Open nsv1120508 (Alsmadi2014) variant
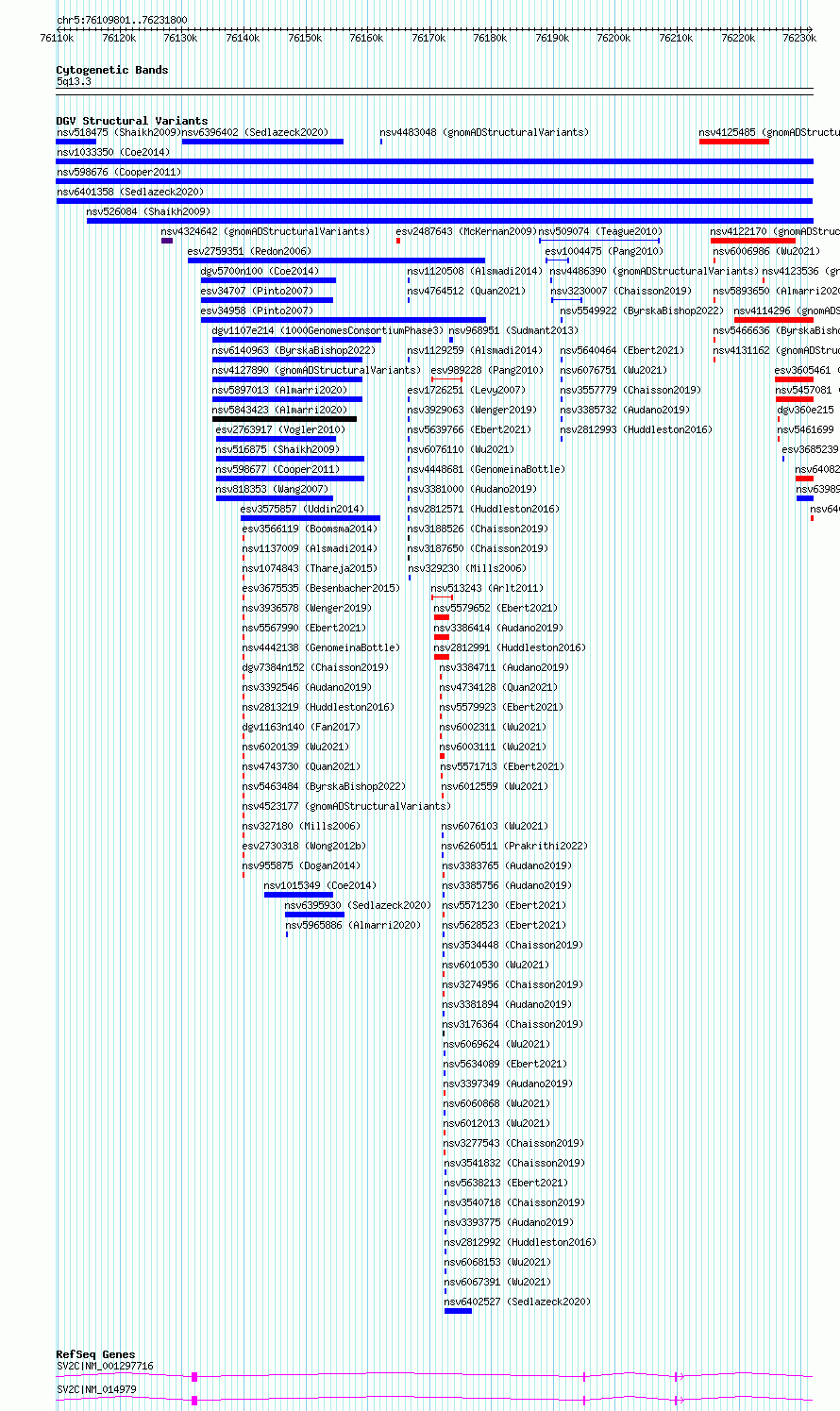Viewport: 840px width, 1411px height. point(475,272)
